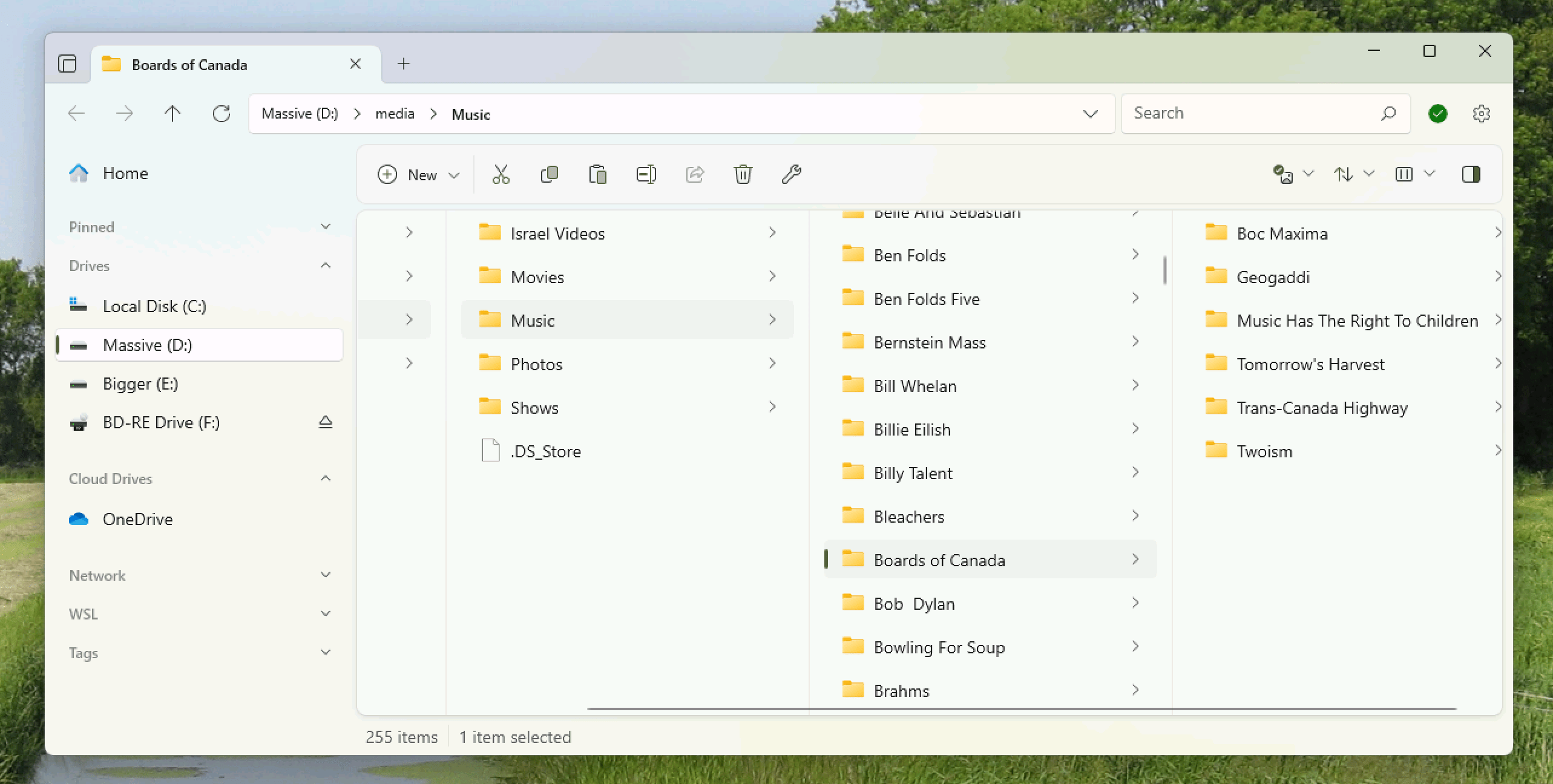The width and height of the screenshot is (1553, 784).
Task: Click the Copy icon in toolbar
Action: 549,174
